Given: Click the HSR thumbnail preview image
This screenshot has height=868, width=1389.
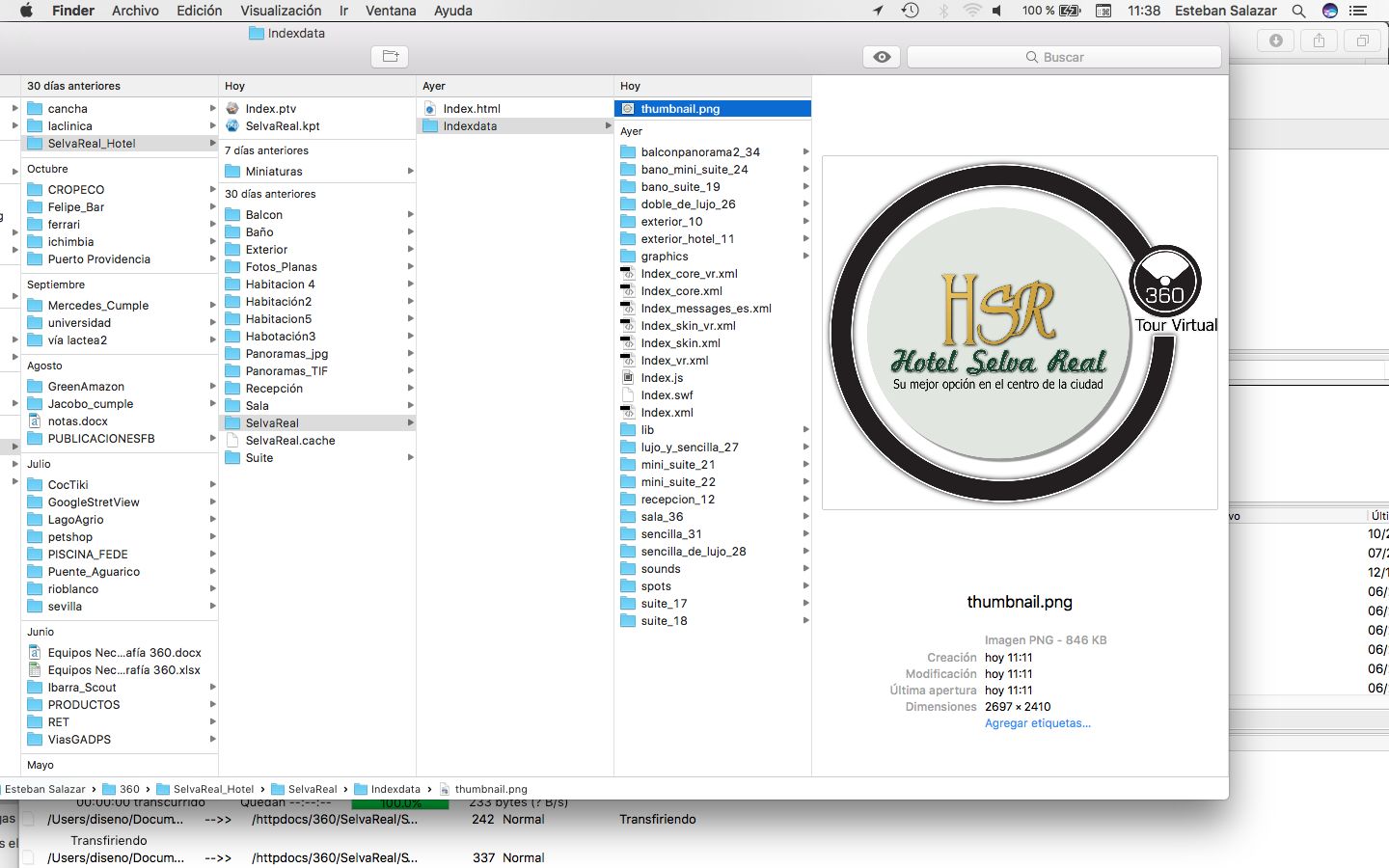Looking at the screenshot, I should point(1020,333).
